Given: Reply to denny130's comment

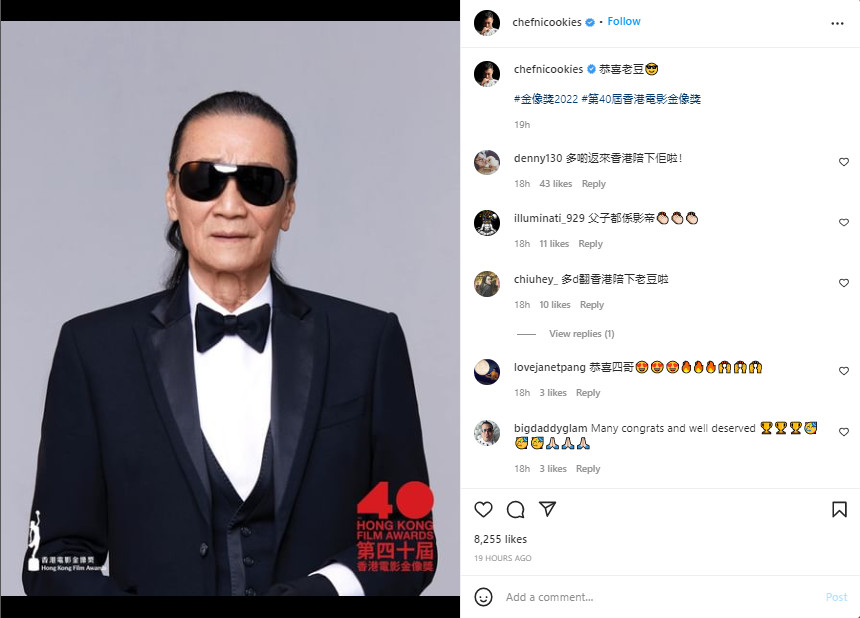Looking at the screenshot, I should pos(593,184).
